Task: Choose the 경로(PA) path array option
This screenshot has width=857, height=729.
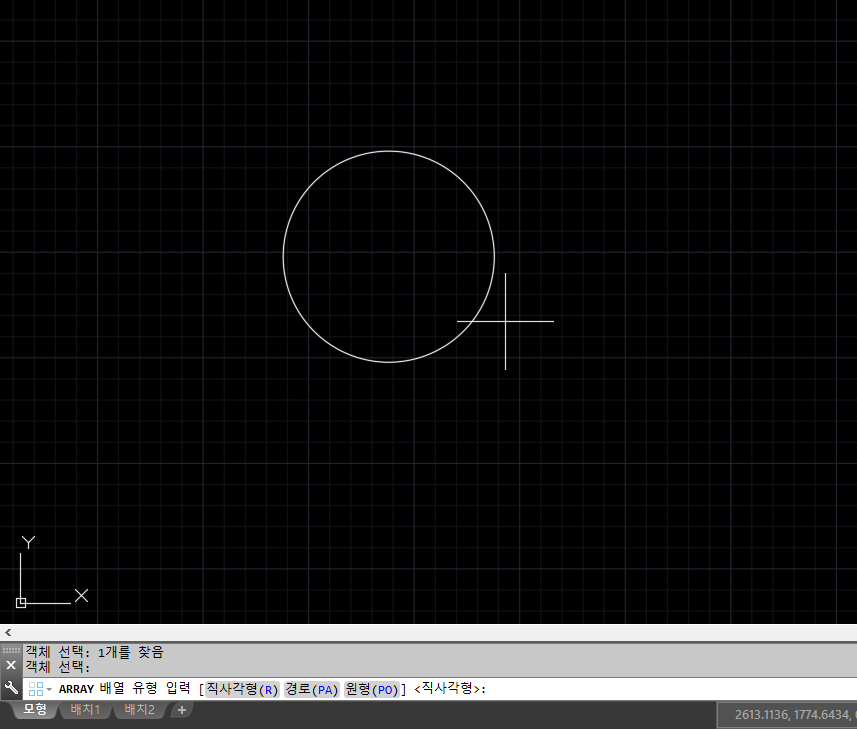Action: [312, 689]
